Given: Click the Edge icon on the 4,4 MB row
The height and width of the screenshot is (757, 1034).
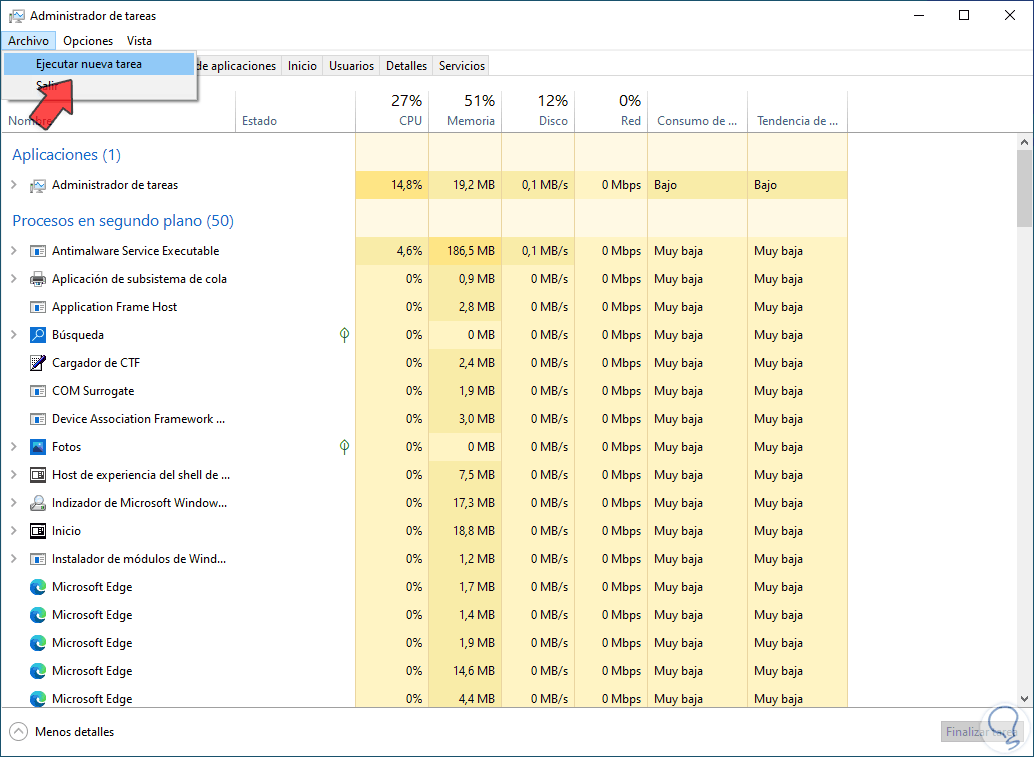Looking at the screenshot, I should [x=38, y=698].
